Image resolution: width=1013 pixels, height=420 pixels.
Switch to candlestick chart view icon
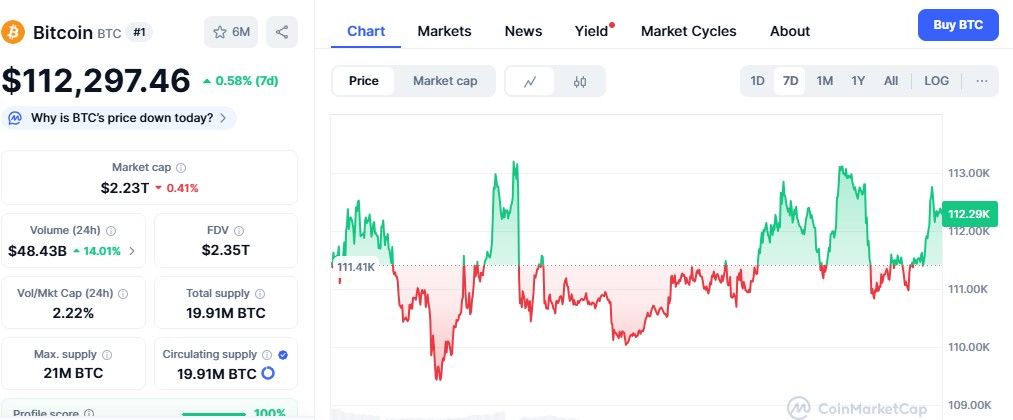(x=580, y=81)
